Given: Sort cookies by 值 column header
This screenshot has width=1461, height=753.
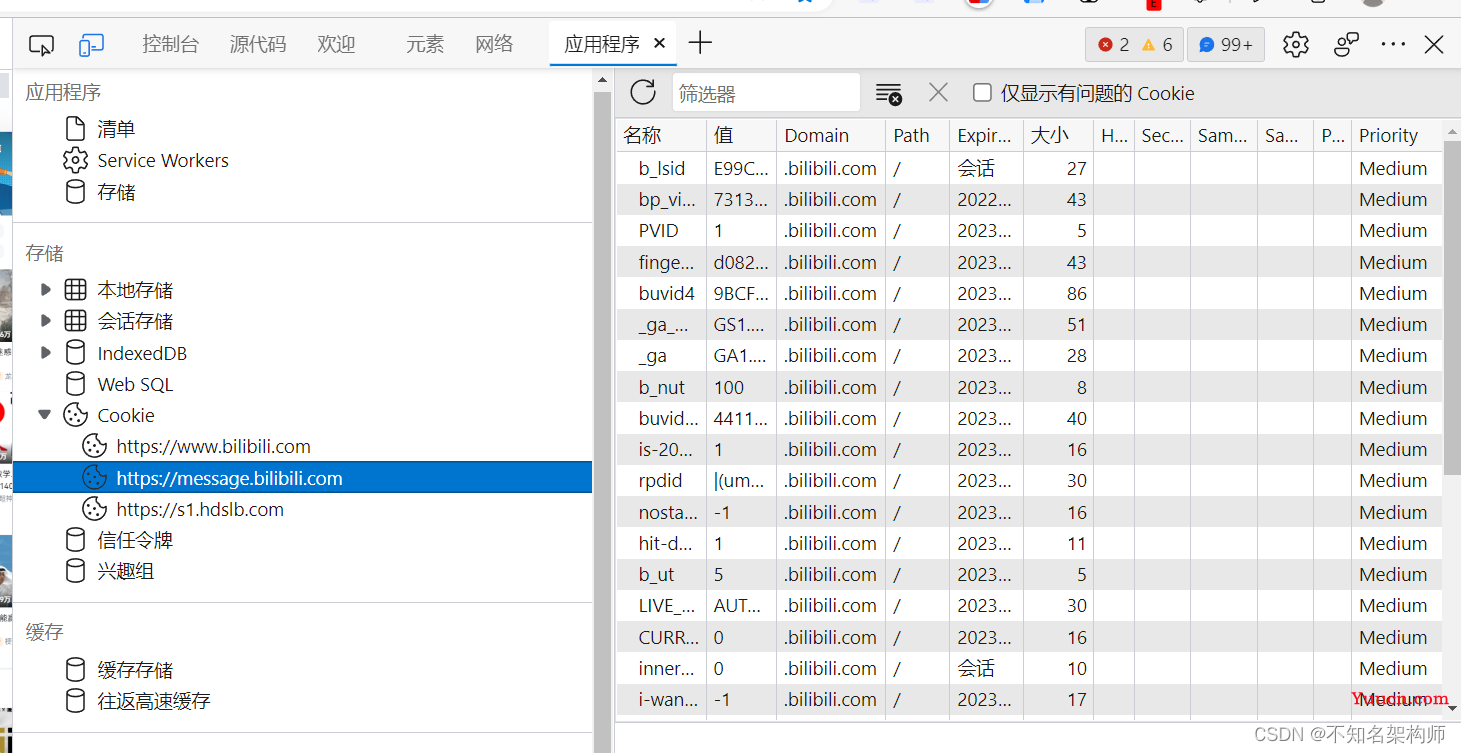Looking at the screenshot, I should [741, 135].
